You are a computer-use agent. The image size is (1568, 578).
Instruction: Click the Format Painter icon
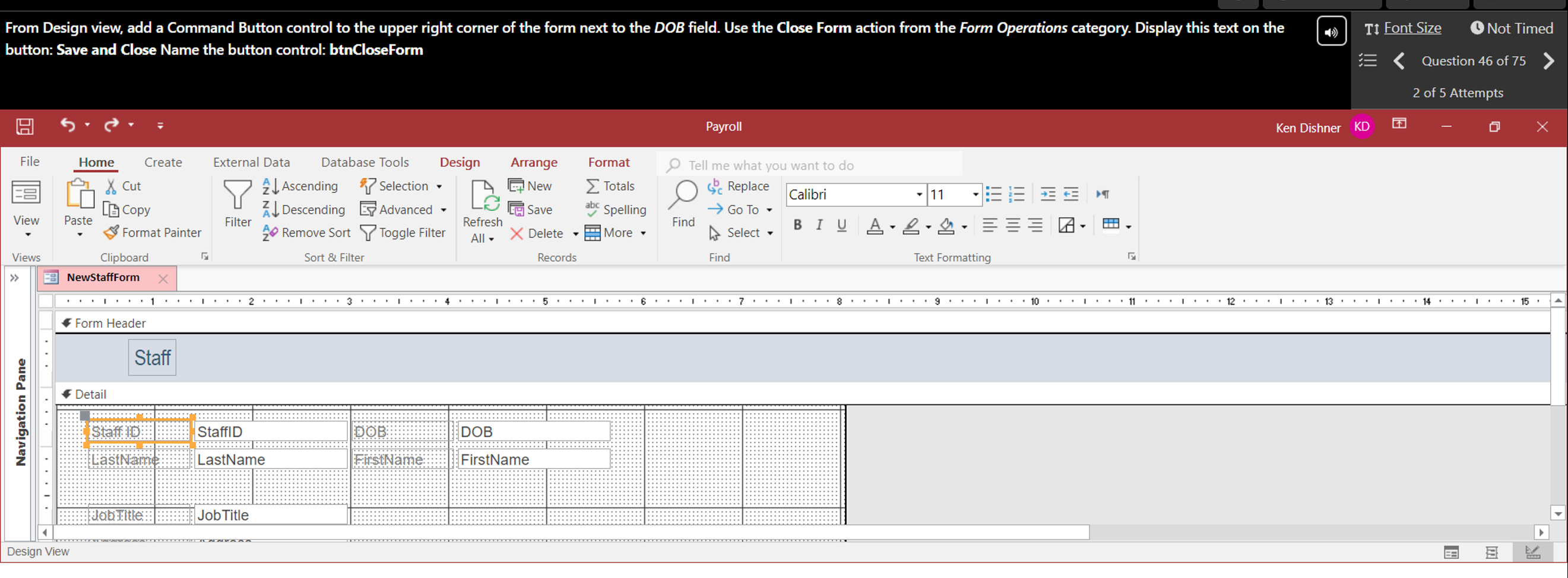tap(111, 233)
